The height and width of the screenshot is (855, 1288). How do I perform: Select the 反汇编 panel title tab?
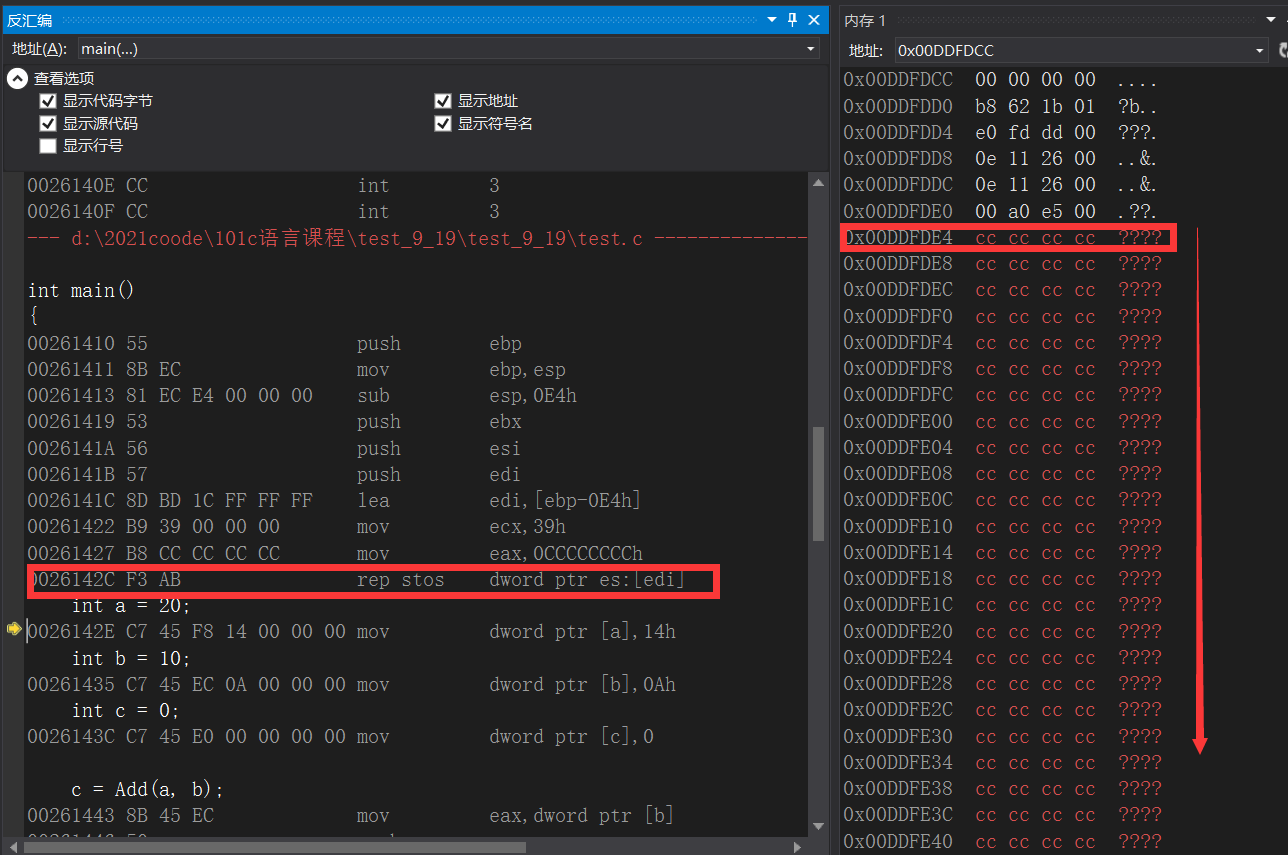[30, 20]
